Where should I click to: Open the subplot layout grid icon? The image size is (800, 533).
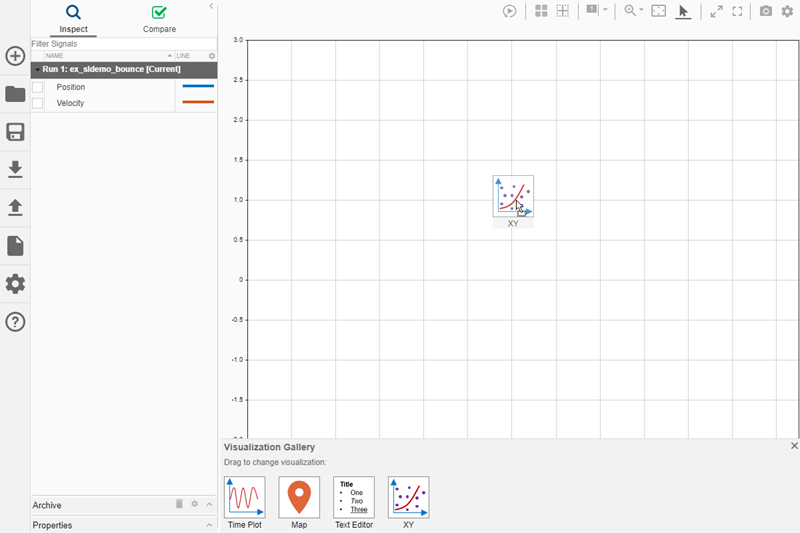click(541, 11)
